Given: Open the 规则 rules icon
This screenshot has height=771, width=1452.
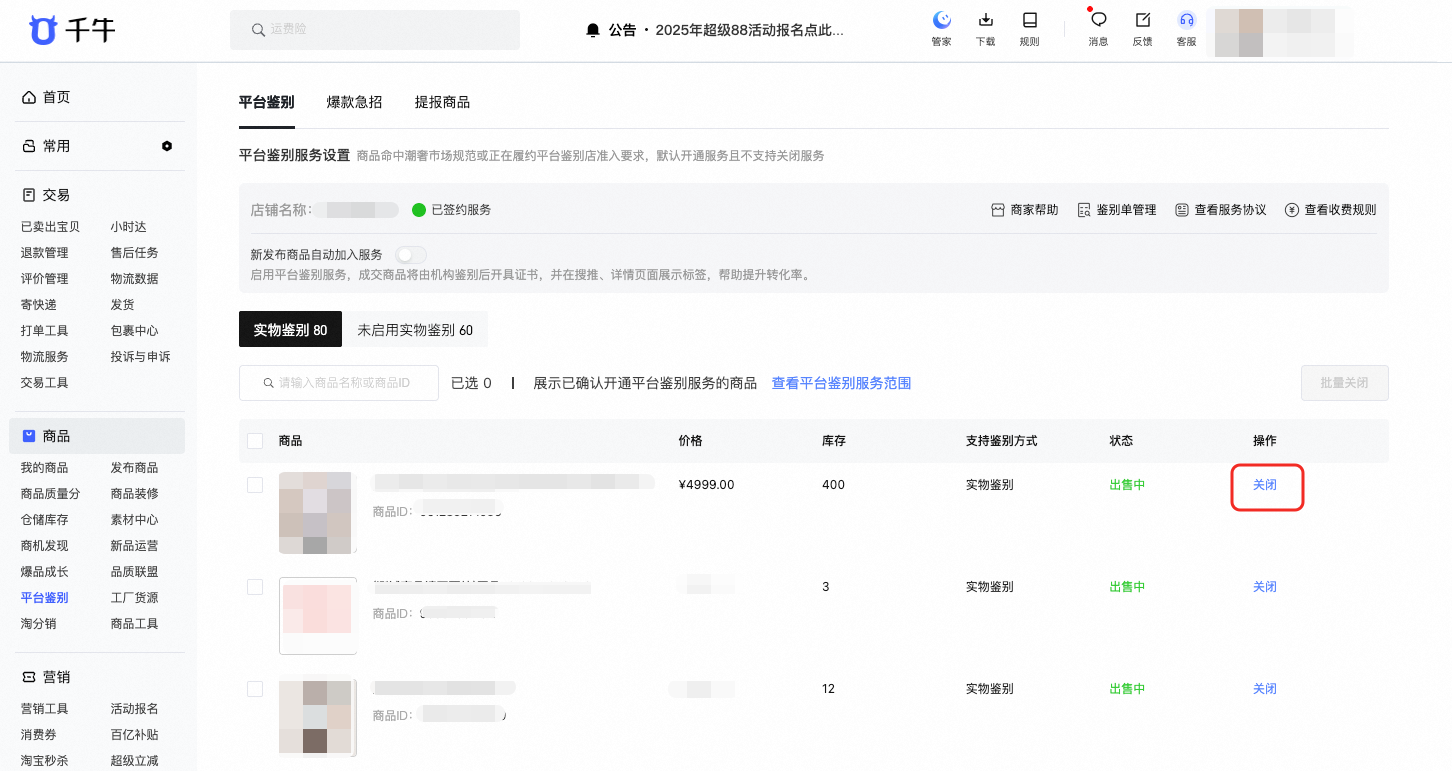Looking at the screenshot, I should pyautogui.click(x=1029, y=20).
